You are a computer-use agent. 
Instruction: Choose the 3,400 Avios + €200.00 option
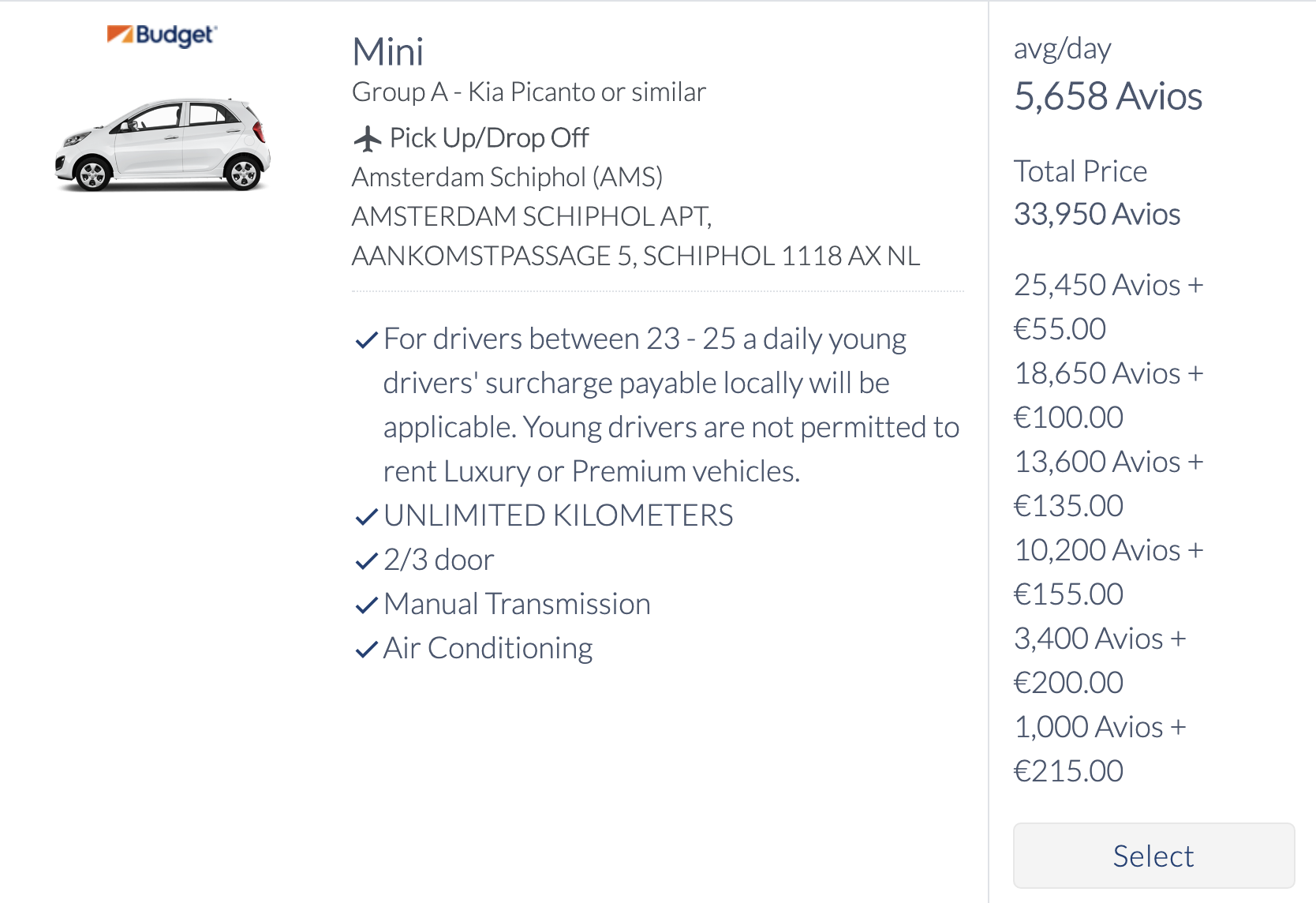click(1100, 660)
